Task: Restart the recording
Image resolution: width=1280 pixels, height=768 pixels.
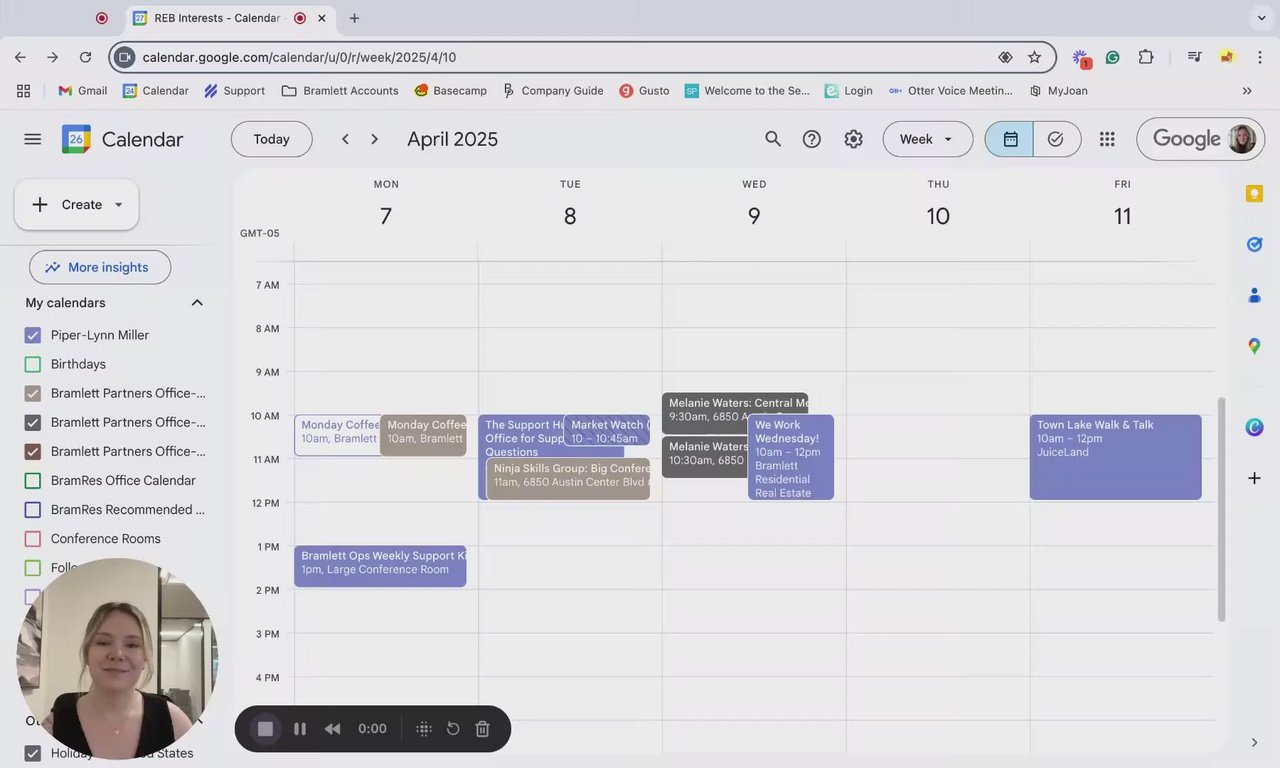Action: tap(453, 729)
